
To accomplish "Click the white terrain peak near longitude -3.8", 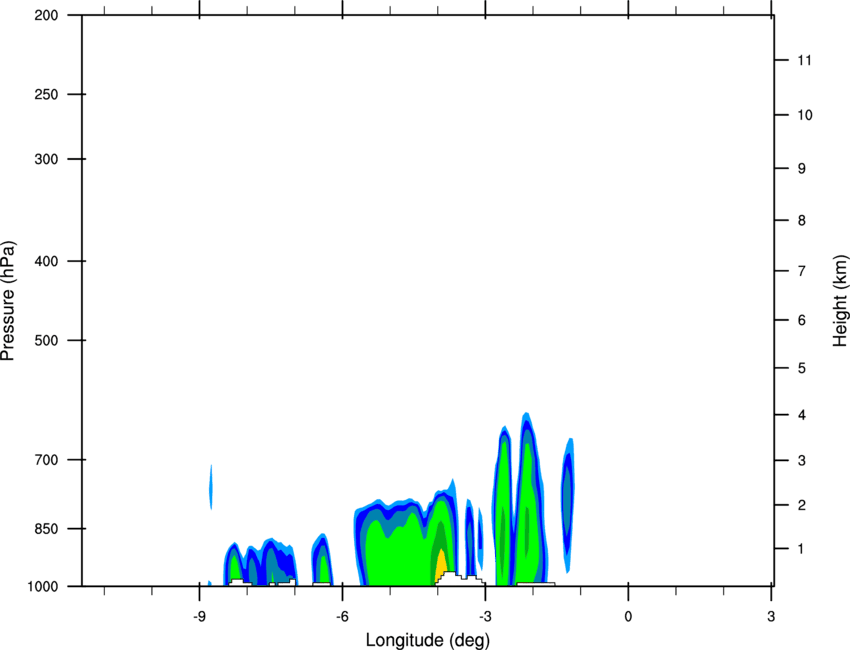I will (449, 578).
